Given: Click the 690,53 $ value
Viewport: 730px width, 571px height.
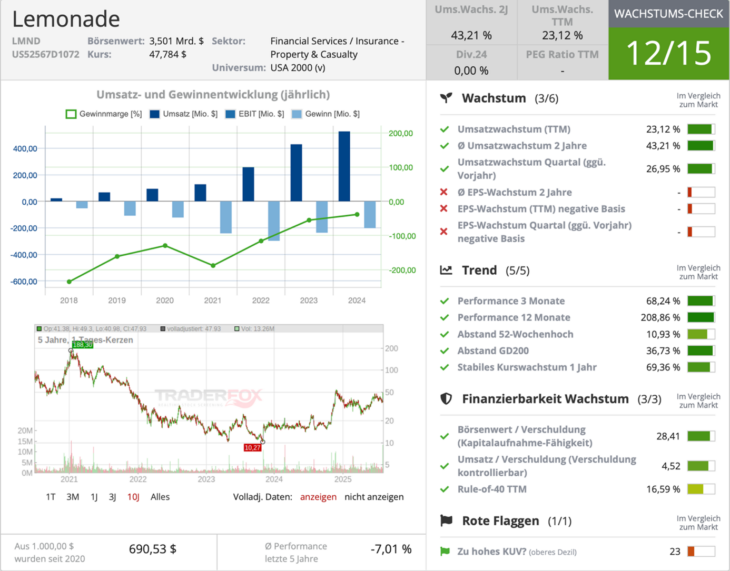Looking at the screenshot, I should 153,549.
